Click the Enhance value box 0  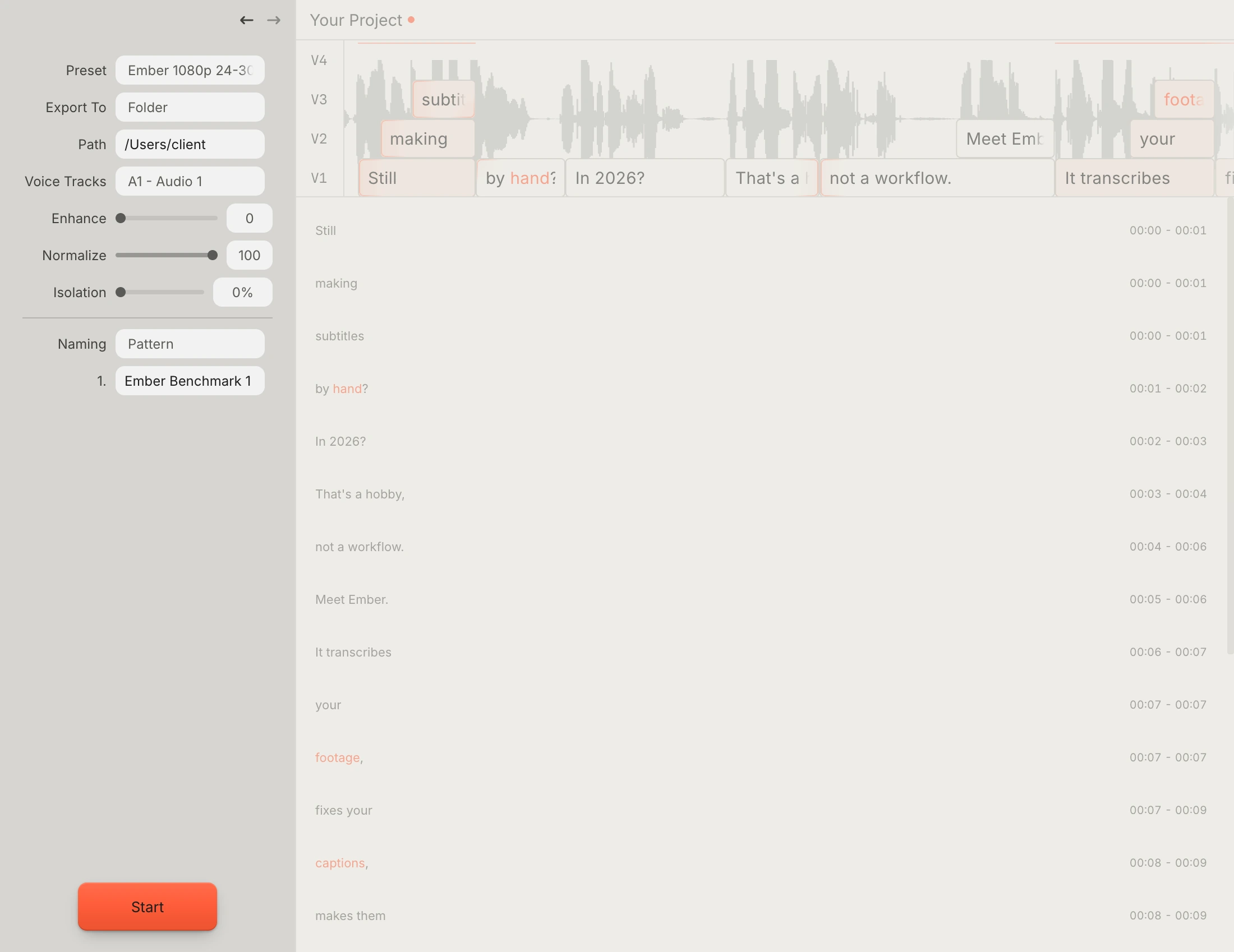(x=249, y=218)
